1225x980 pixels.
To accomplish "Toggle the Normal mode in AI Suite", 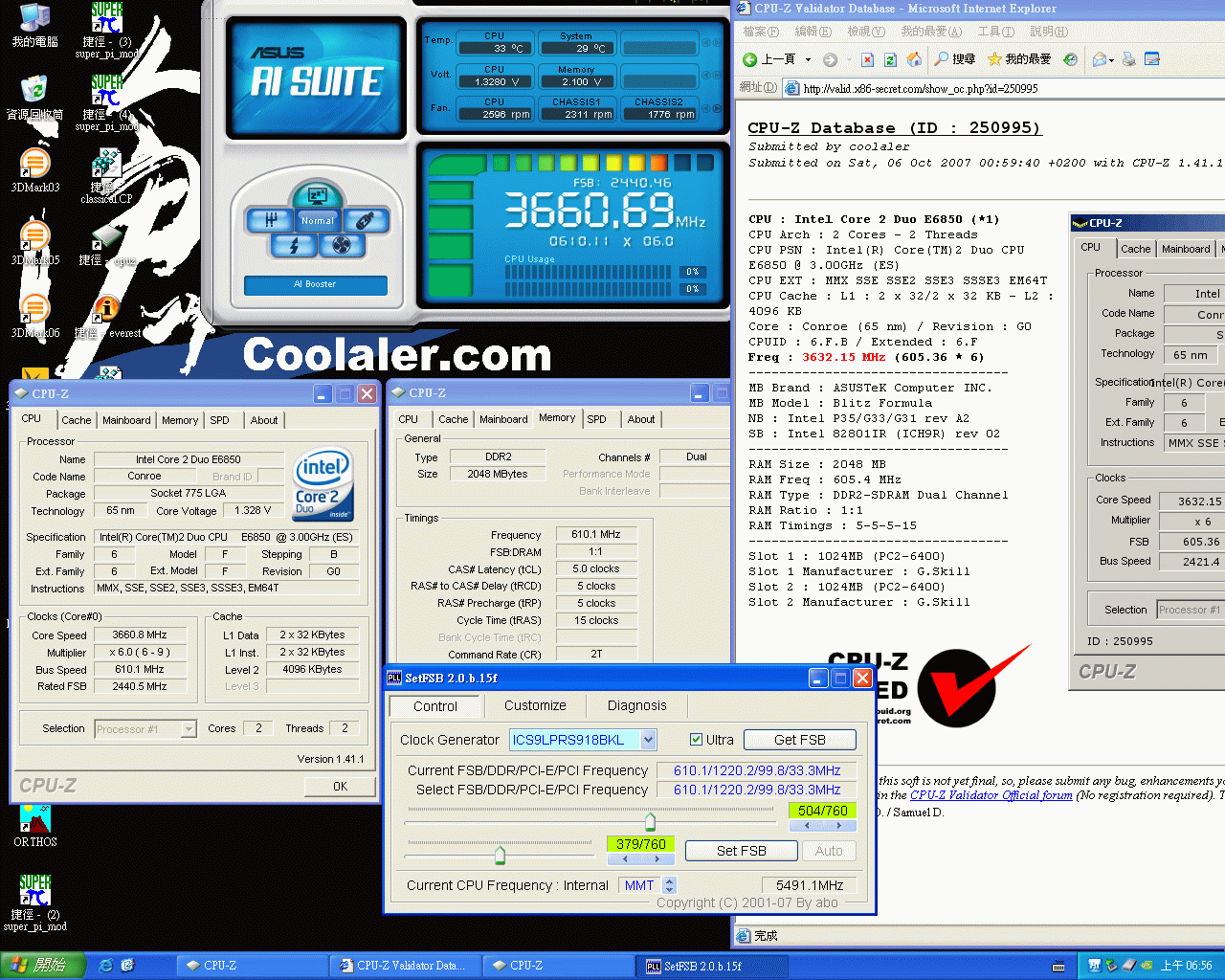I will (318, 220).
